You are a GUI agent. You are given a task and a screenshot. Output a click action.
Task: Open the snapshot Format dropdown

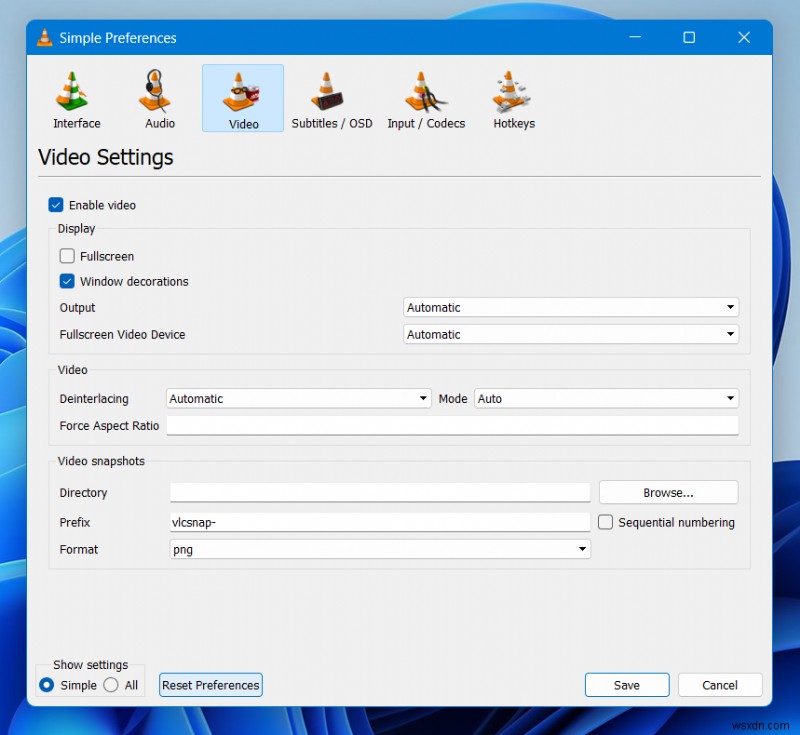coord(582,549)
